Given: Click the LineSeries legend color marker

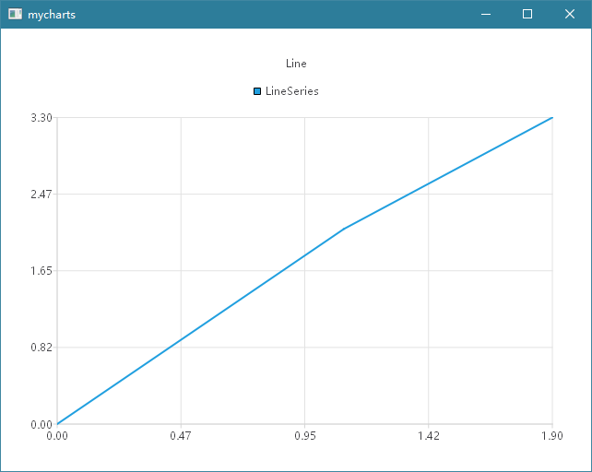Looking at the screenshot, I should [257, 91].
